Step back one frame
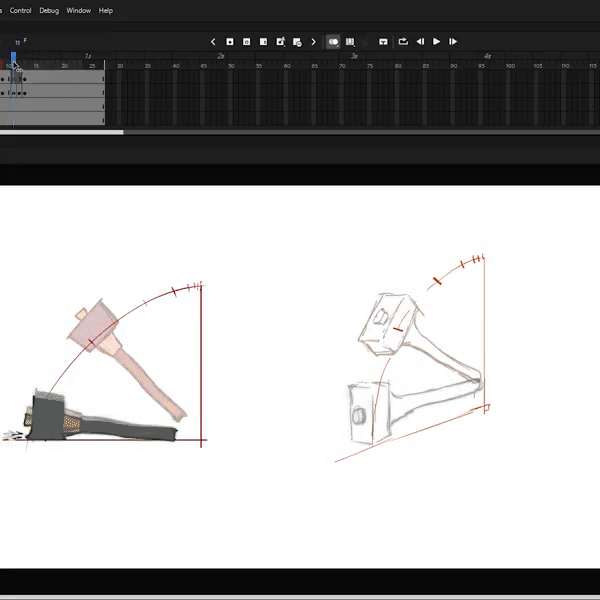 tap(420, 42)
